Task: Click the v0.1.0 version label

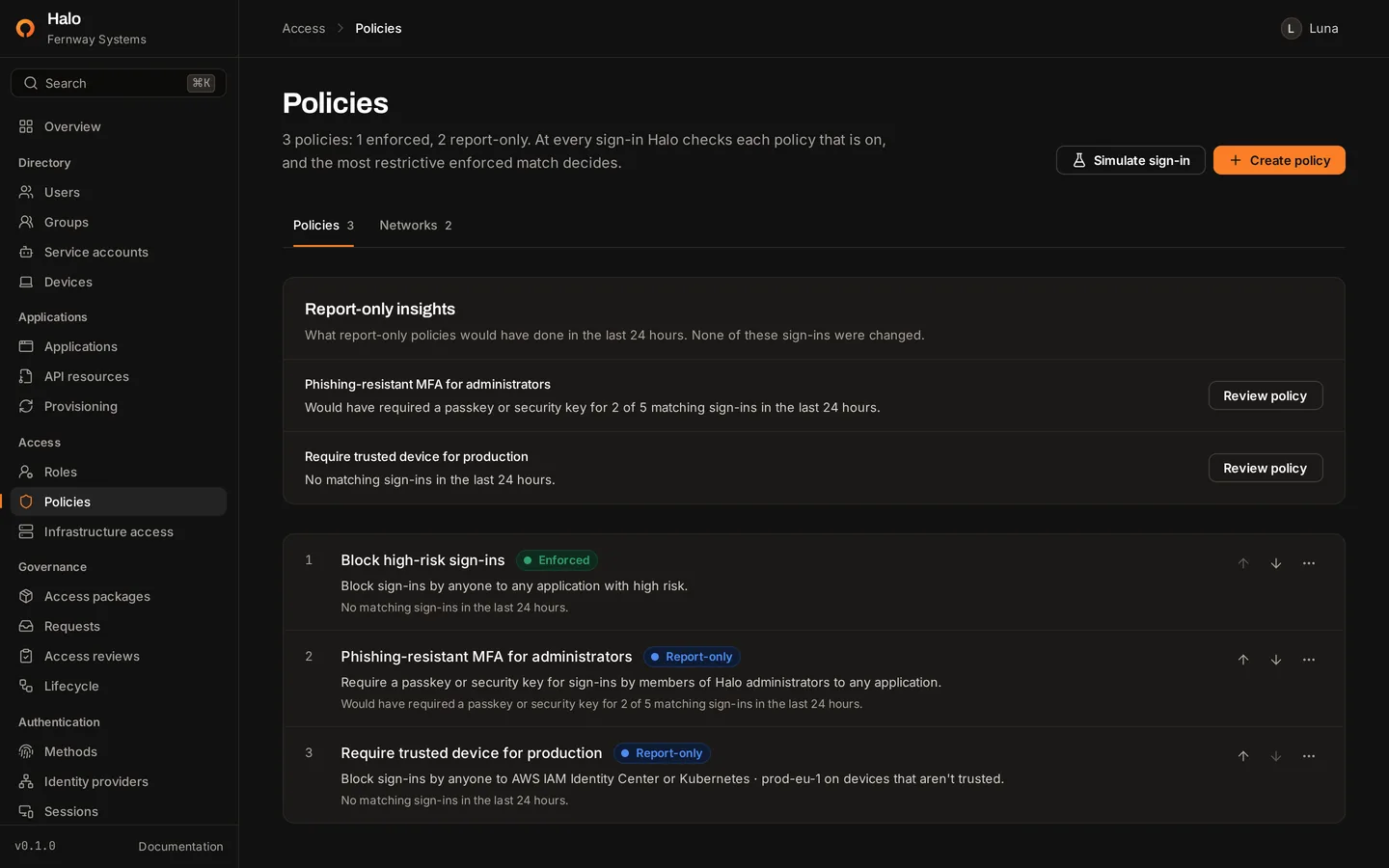Action: click(36, 846)
